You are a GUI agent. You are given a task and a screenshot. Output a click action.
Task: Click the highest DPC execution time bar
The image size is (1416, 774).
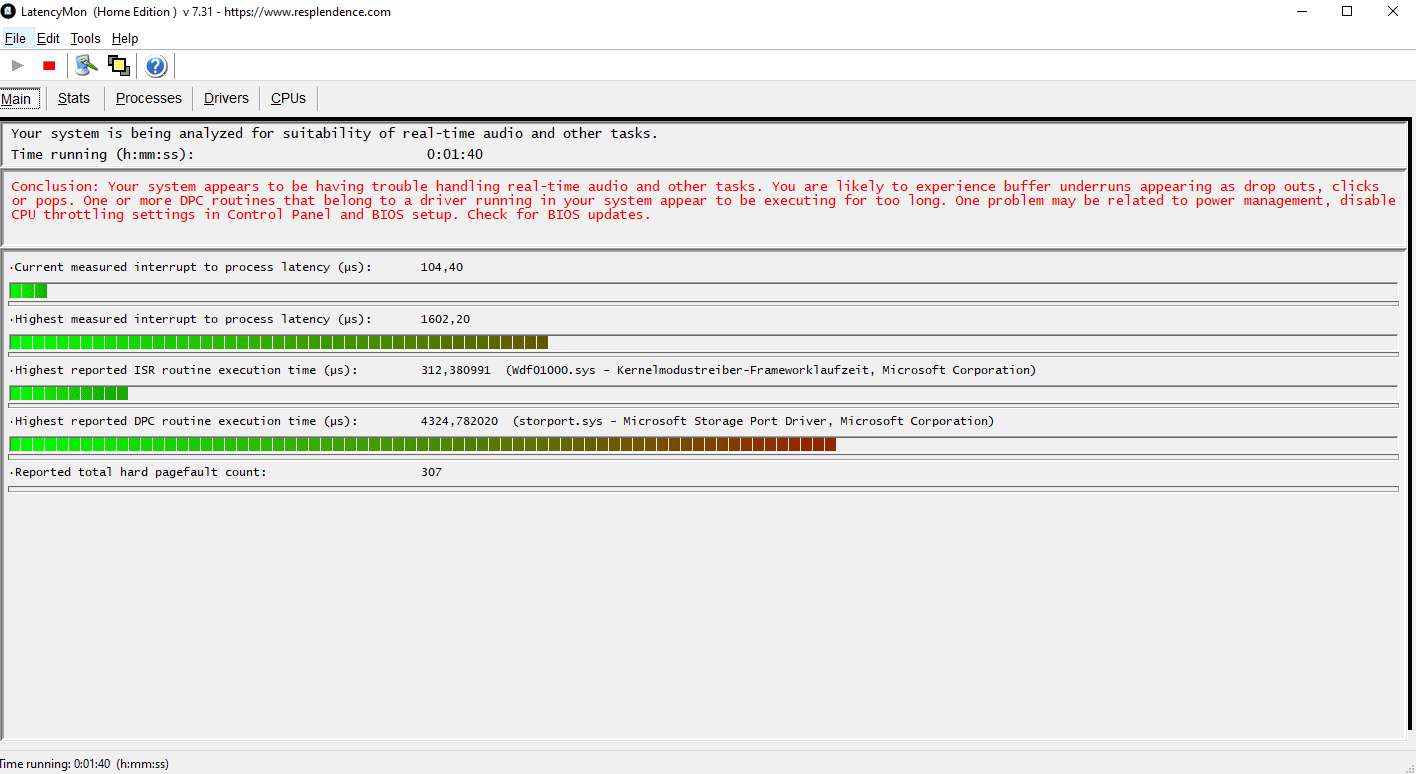(703, 444)
